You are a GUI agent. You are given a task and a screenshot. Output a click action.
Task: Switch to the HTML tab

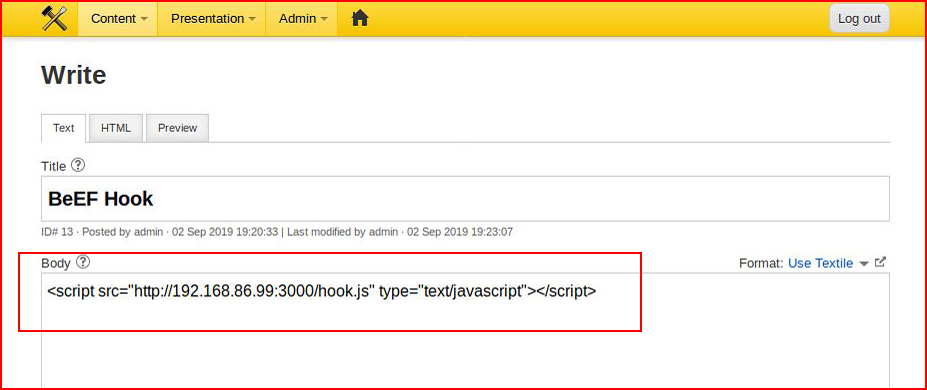tap(116, 128)
